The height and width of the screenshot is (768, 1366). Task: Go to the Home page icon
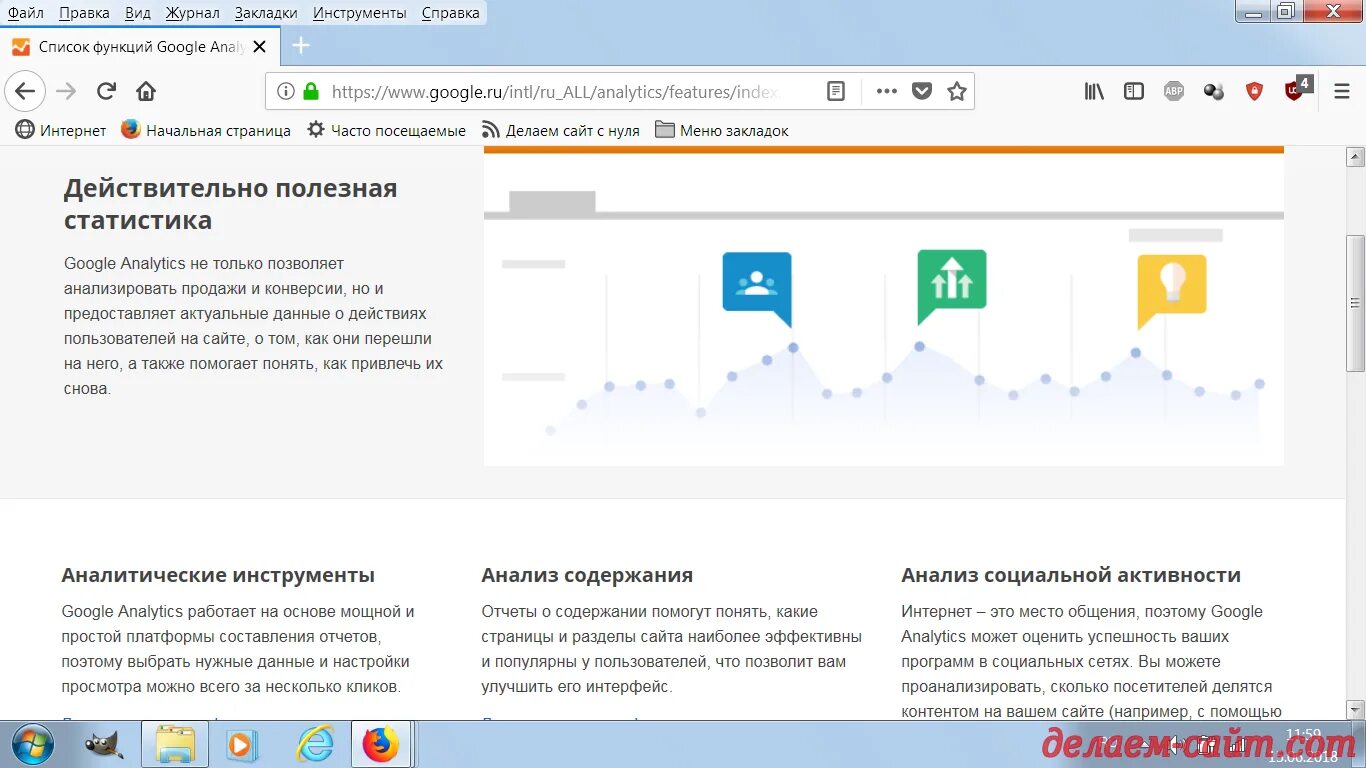pyautogui.click(x=146, y=91)
